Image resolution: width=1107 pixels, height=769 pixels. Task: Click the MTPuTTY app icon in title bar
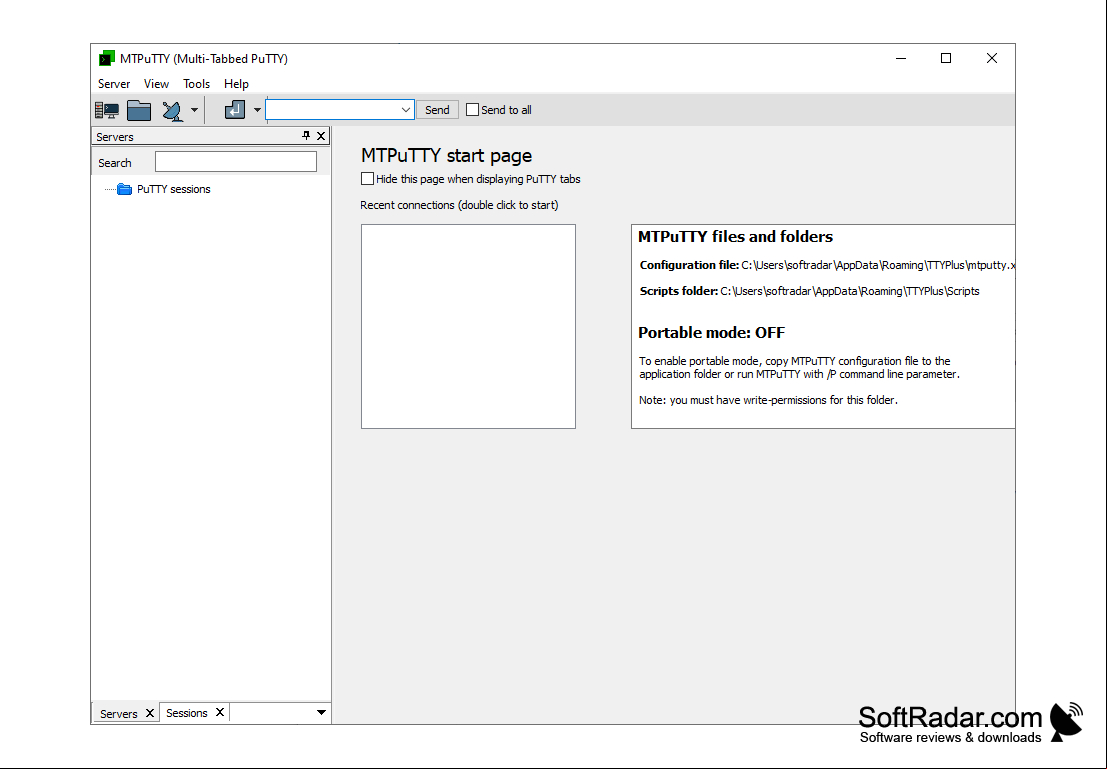click(x=107, y=58)
